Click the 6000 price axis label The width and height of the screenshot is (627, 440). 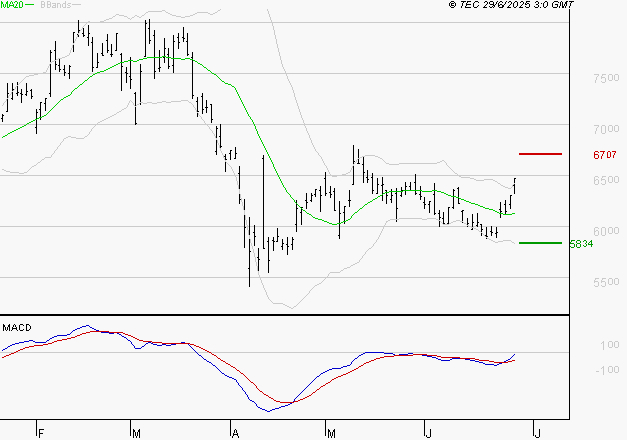coord(606,231)
